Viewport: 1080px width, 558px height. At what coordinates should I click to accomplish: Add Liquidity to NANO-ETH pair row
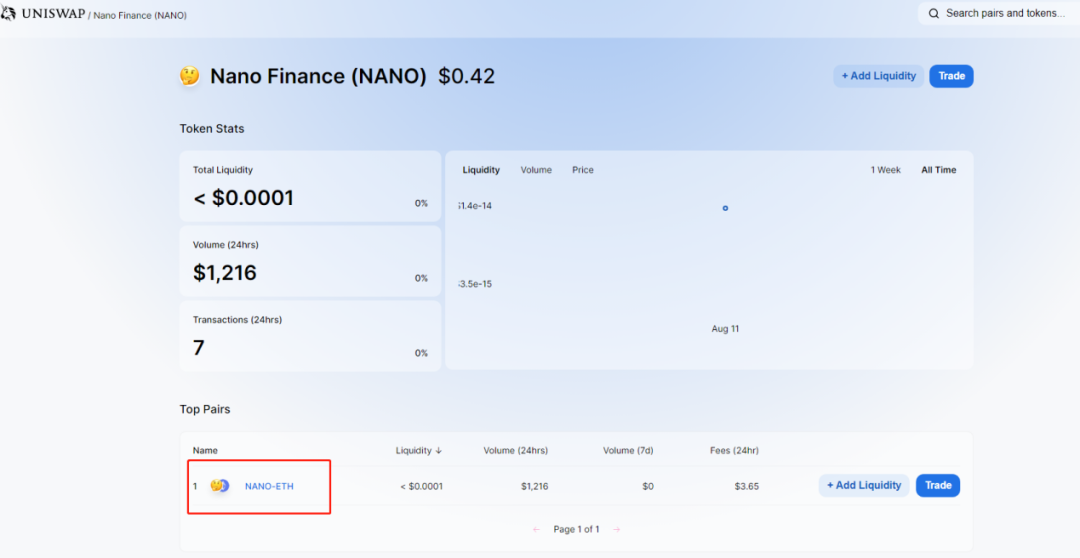864,486
